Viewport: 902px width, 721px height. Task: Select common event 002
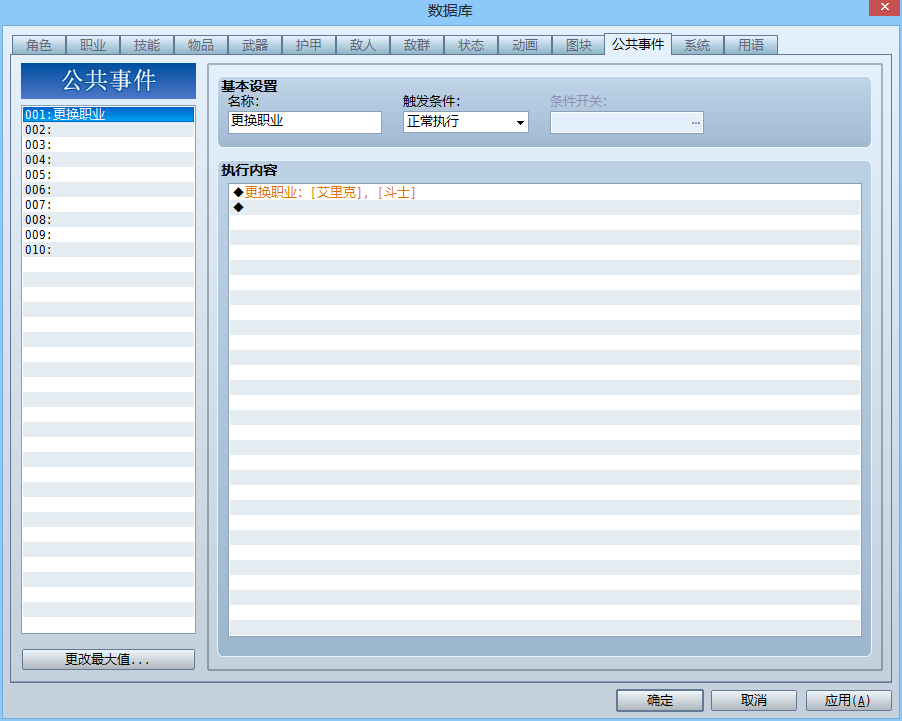108,129
